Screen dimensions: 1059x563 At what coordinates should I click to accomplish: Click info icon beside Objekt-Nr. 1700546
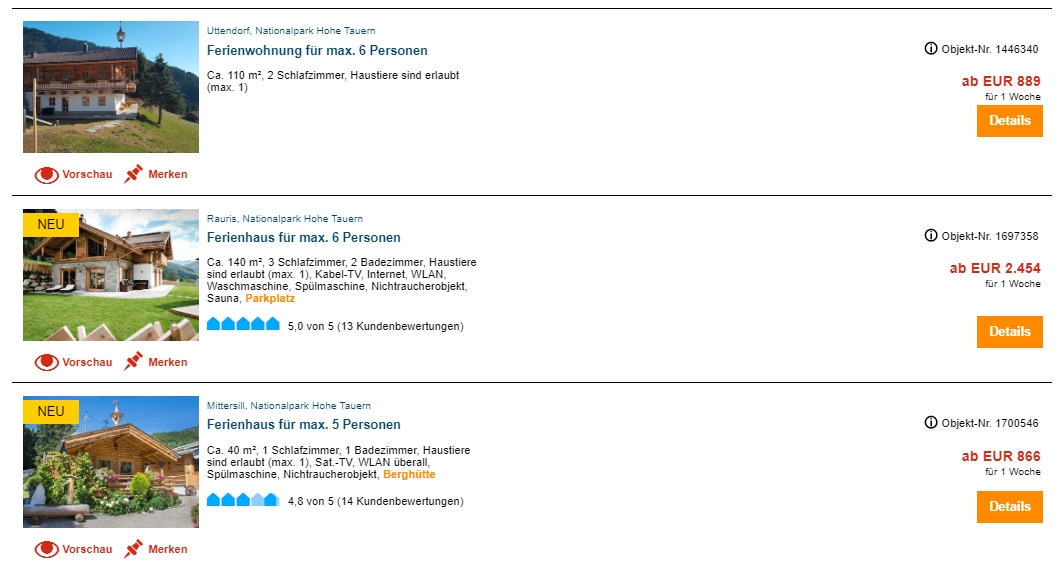pos(931,423)
